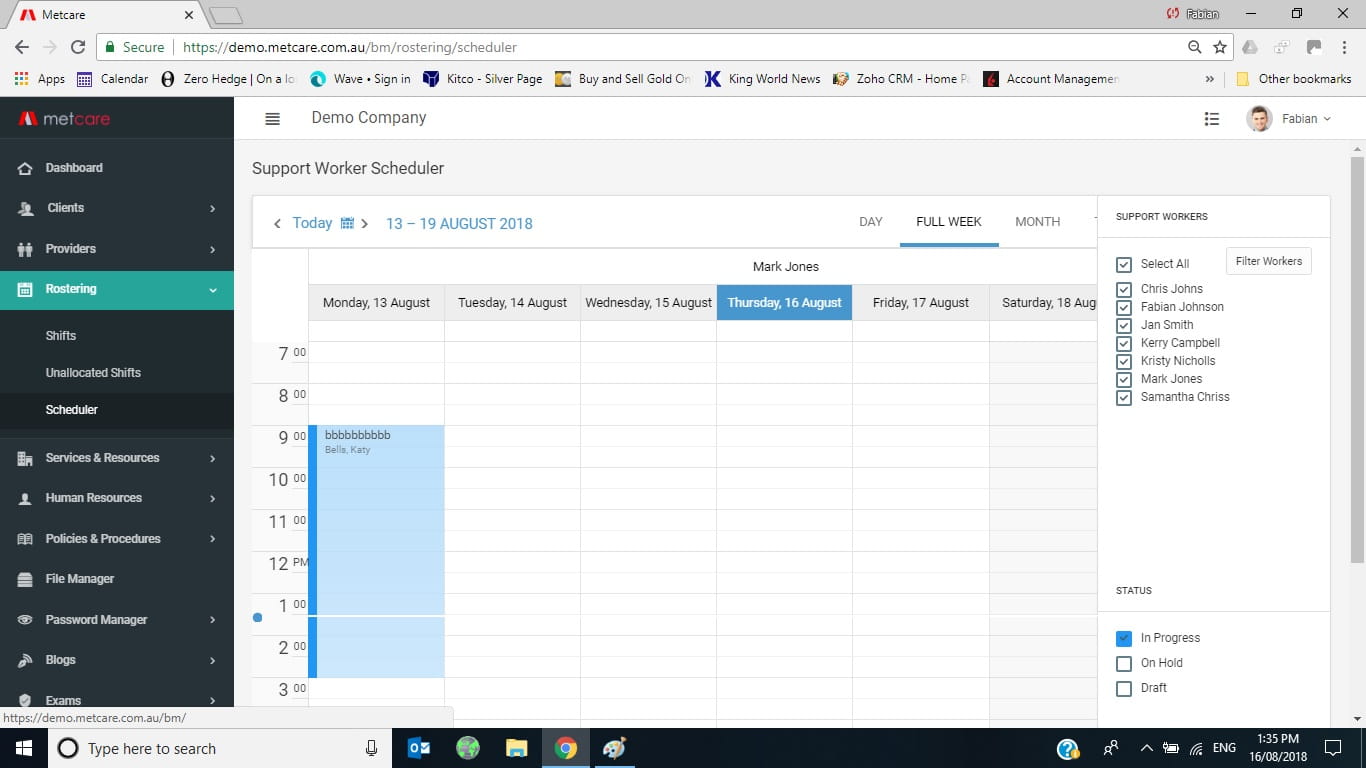Image resolution: width=1366 pixels, height=768 pixels.
Task: Click the Dashboard home icon
Action: [25, 168]
